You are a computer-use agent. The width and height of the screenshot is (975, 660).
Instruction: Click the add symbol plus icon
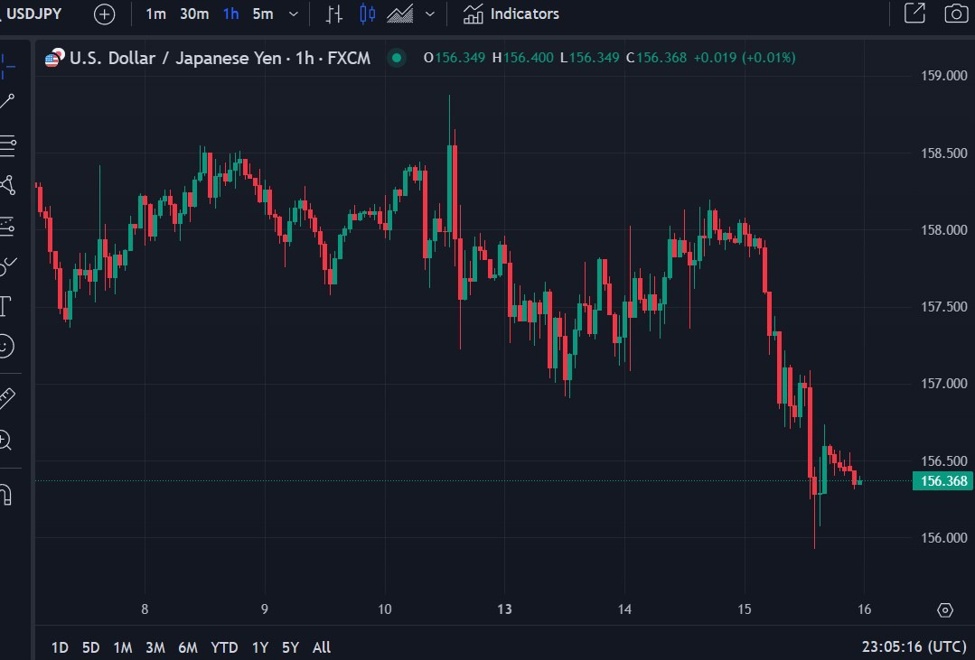[104, 14]
